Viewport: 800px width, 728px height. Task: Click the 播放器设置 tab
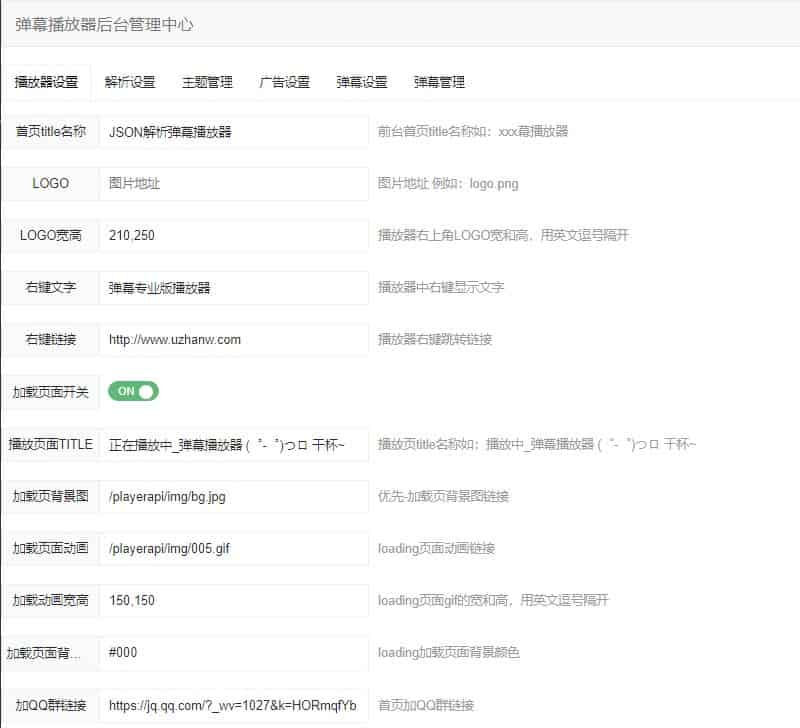tap(46, 83)
